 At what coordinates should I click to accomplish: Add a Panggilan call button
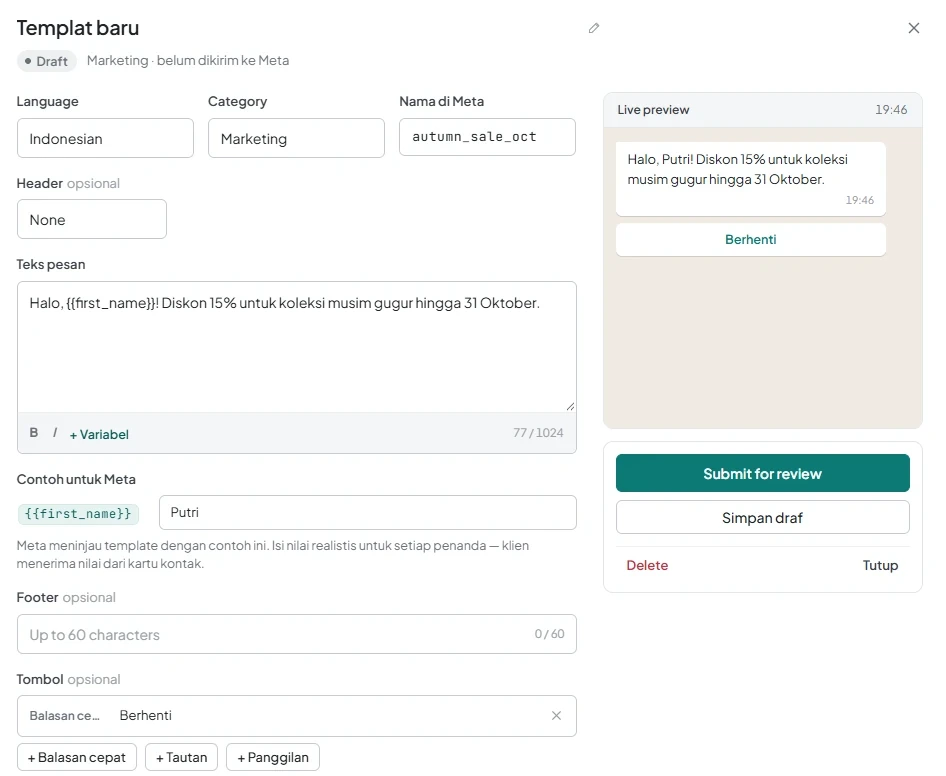[x=273, y=757]
